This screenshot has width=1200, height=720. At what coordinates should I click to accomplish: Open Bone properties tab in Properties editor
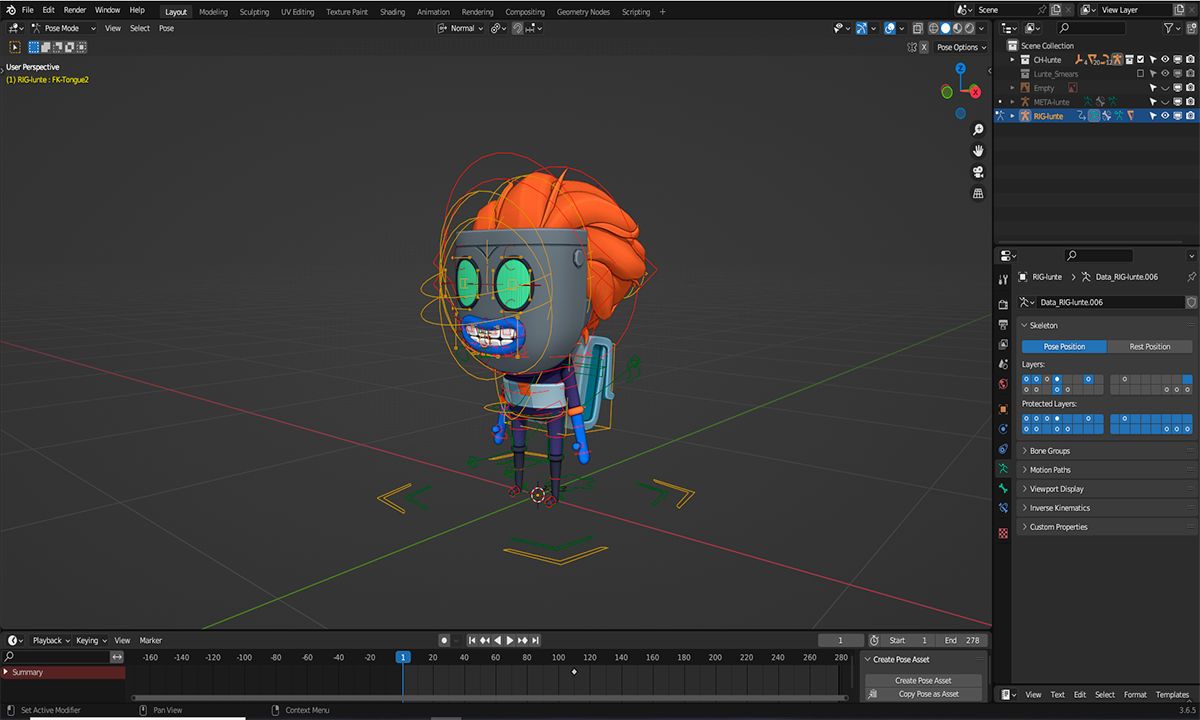[1003, 488]
